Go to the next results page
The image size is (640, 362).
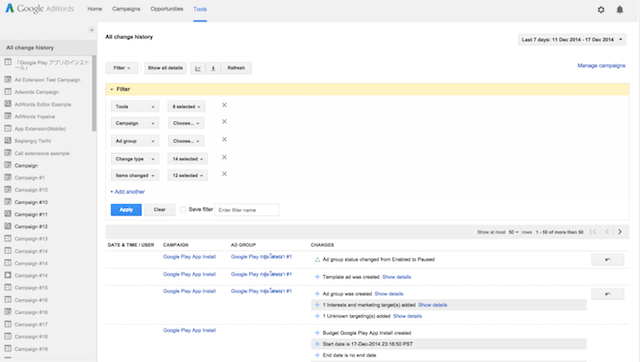click(620, 232)
